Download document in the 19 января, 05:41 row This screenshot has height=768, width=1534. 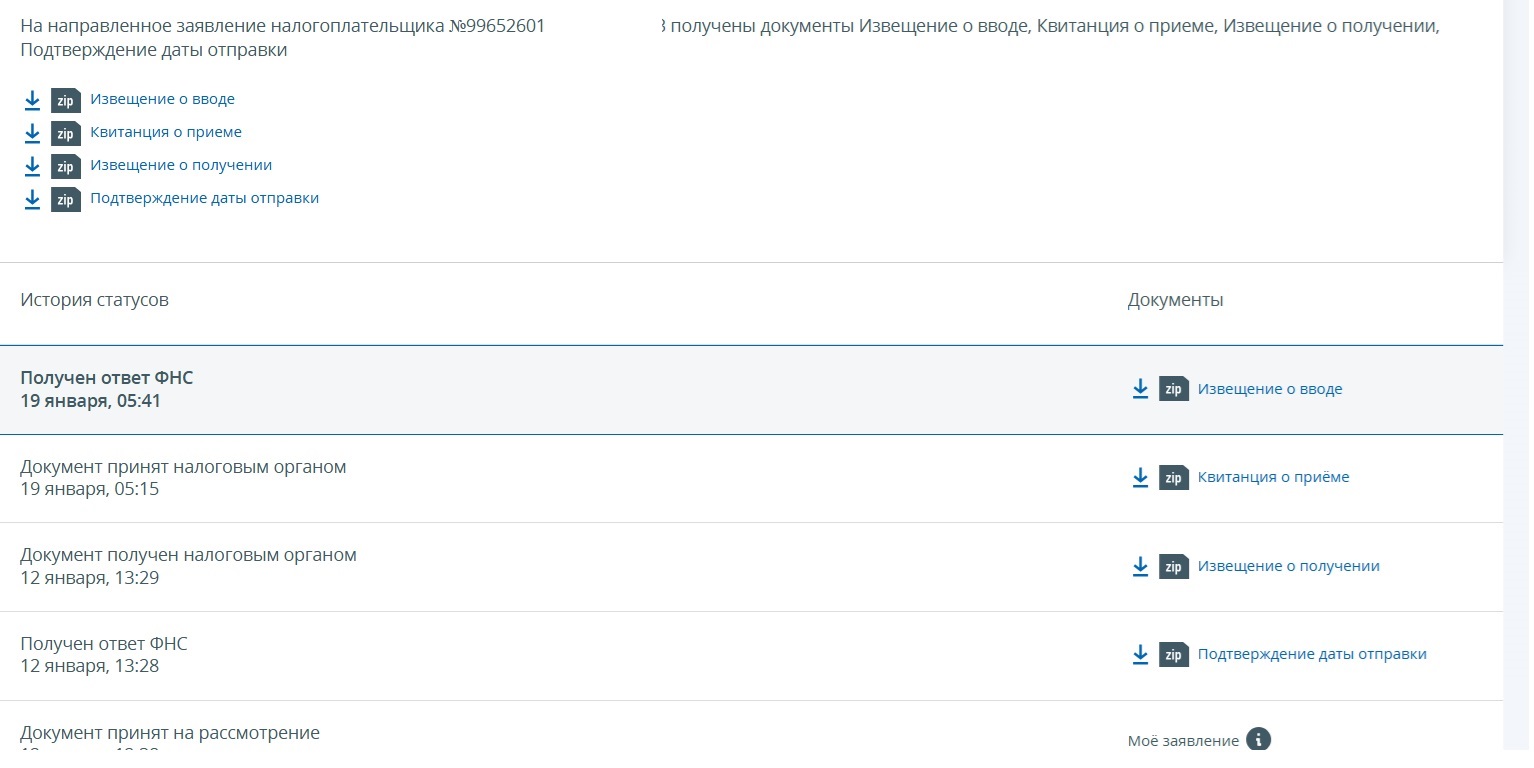pyautogui.click(x=1140, y=389)
